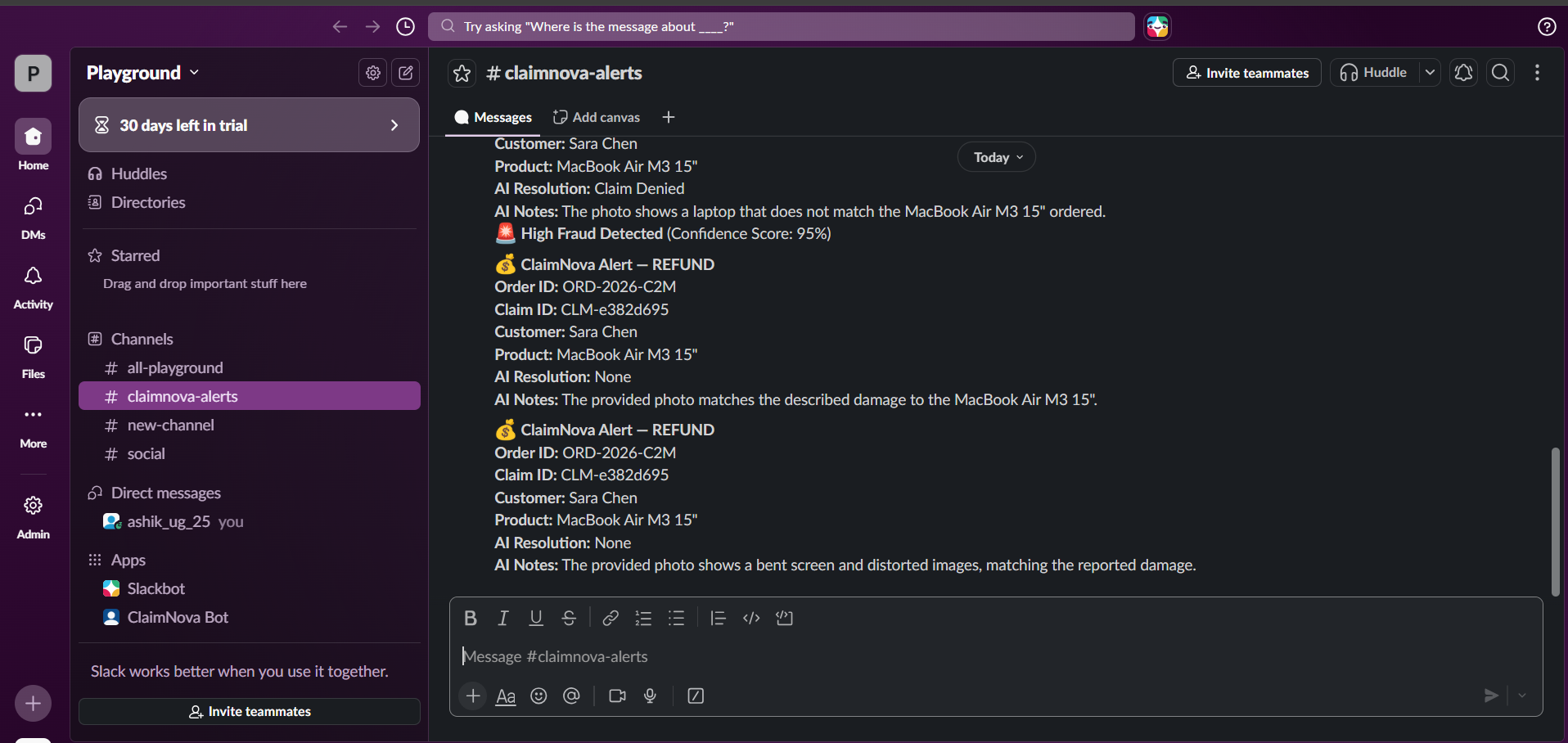Image resolution: width=1568 pixels, height=743 pixels.
Task: Open the Today date jump dropdown
Action: coord(997,157)
